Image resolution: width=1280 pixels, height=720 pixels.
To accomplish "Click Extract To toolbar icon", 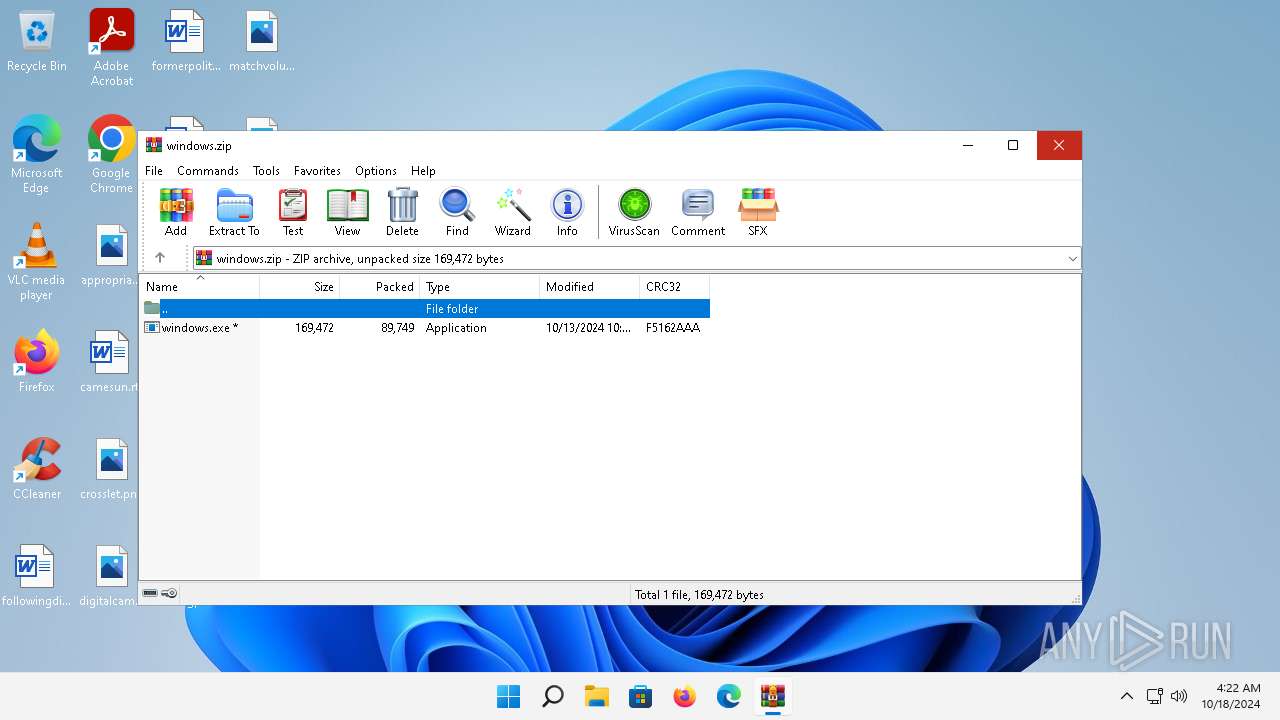I will [234, 212].
